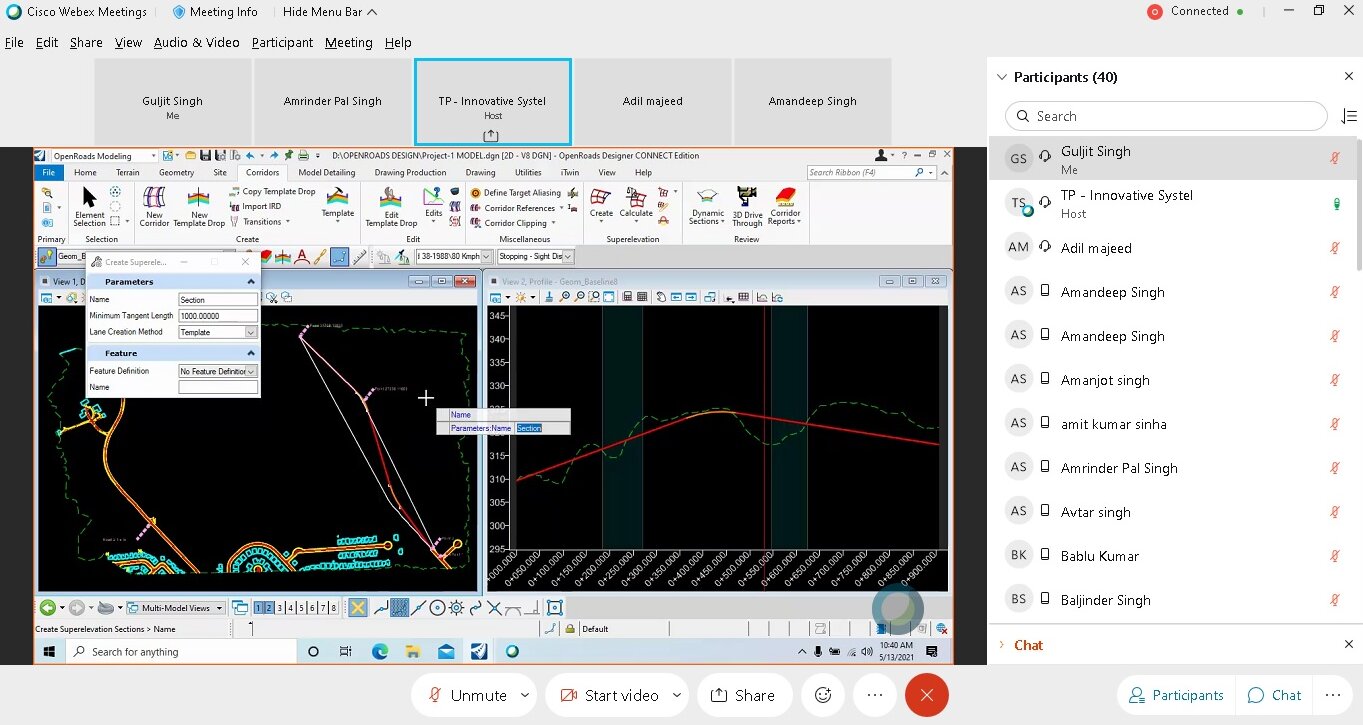The height and width of the screenshot is (725, 1363).
Task: Toggle view number 1 in the view group
Action: point(259,608)
